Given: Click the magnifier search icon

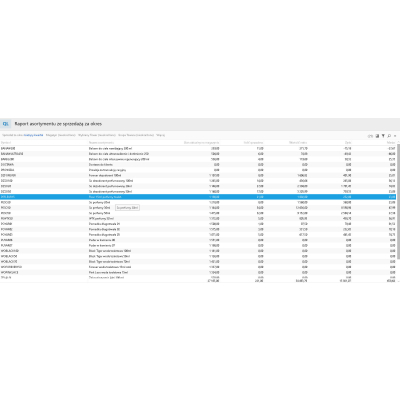Looking at the screenshot, I should pos(389,136).
